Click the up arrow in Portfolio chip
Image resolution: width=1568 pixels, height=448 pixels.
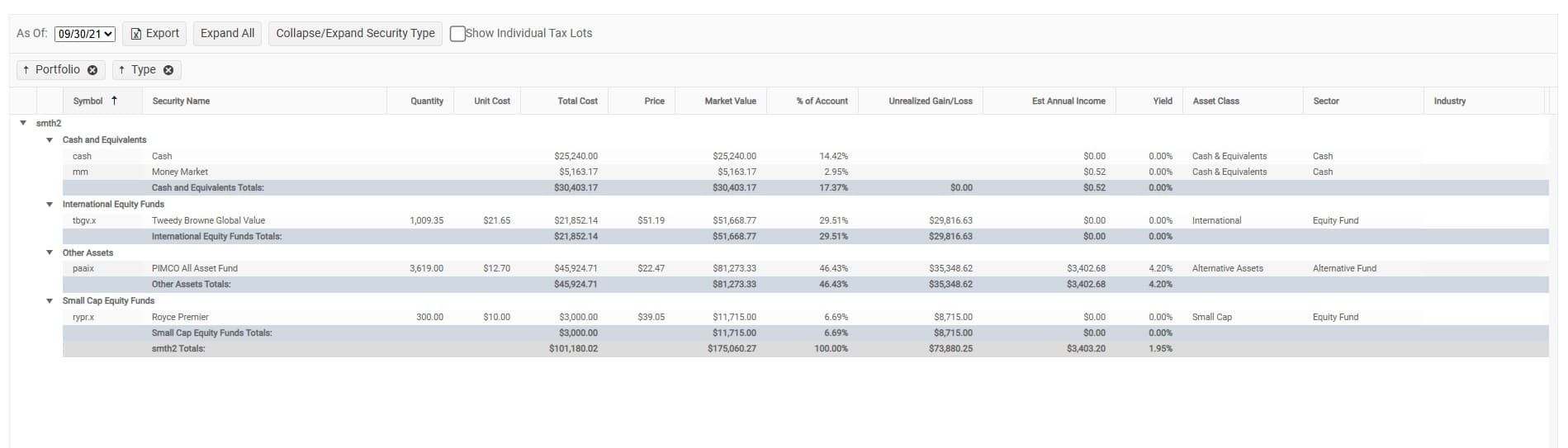coord(26,70)
